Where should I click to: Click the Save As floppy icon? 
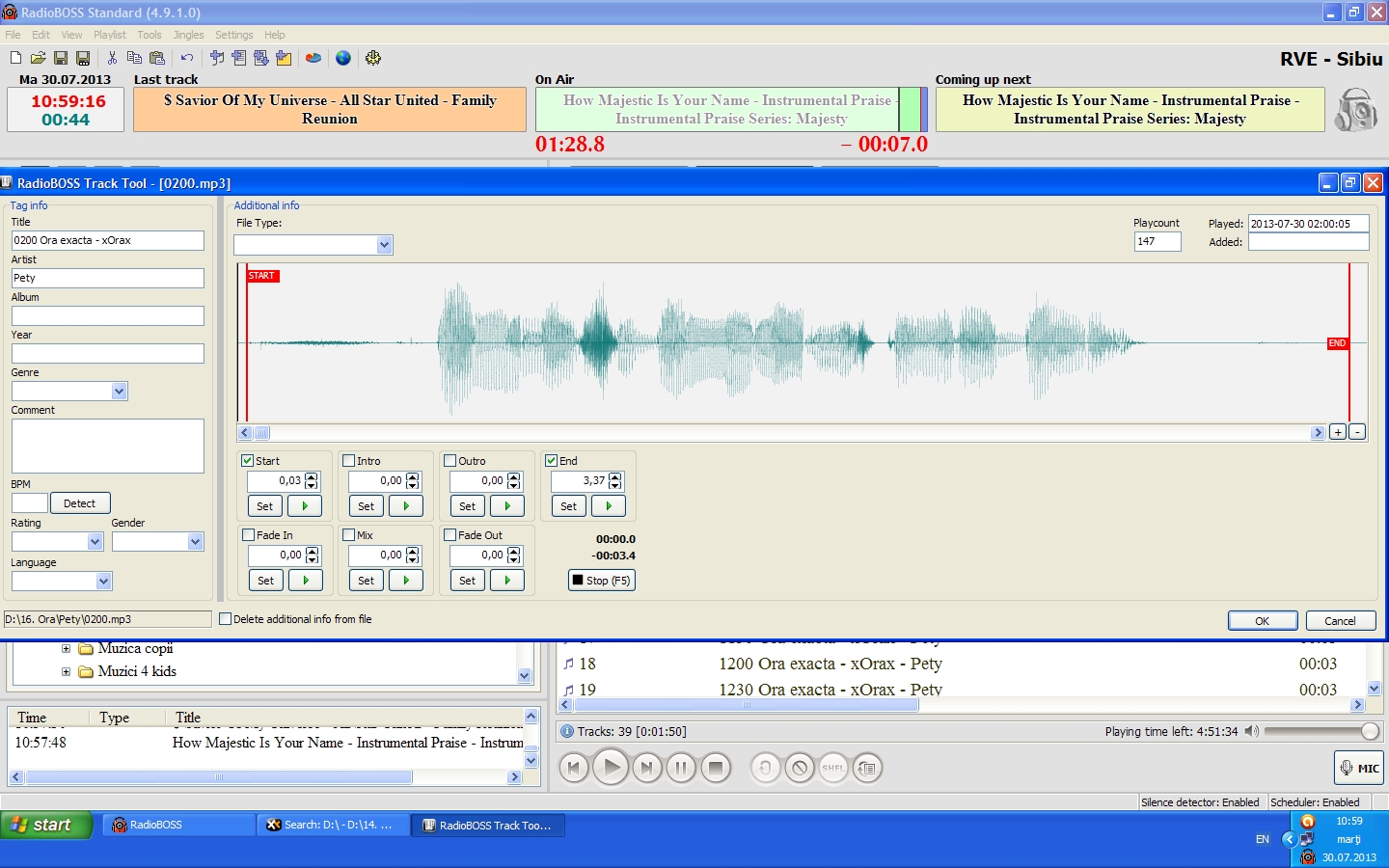pyautogui.click(x=83, y=58)
